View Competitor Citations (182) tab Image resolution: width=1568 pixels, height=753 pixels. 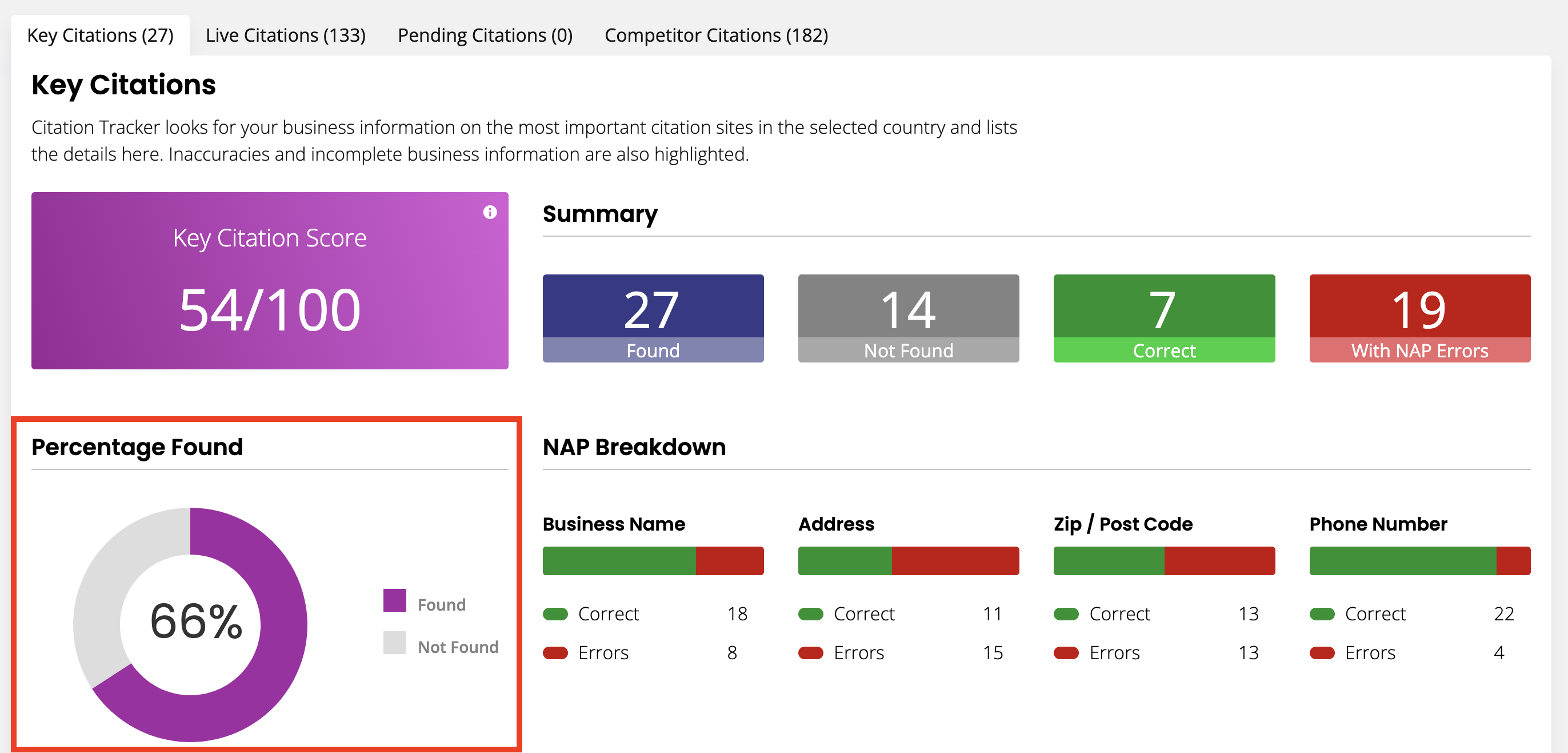coord(716,35)
